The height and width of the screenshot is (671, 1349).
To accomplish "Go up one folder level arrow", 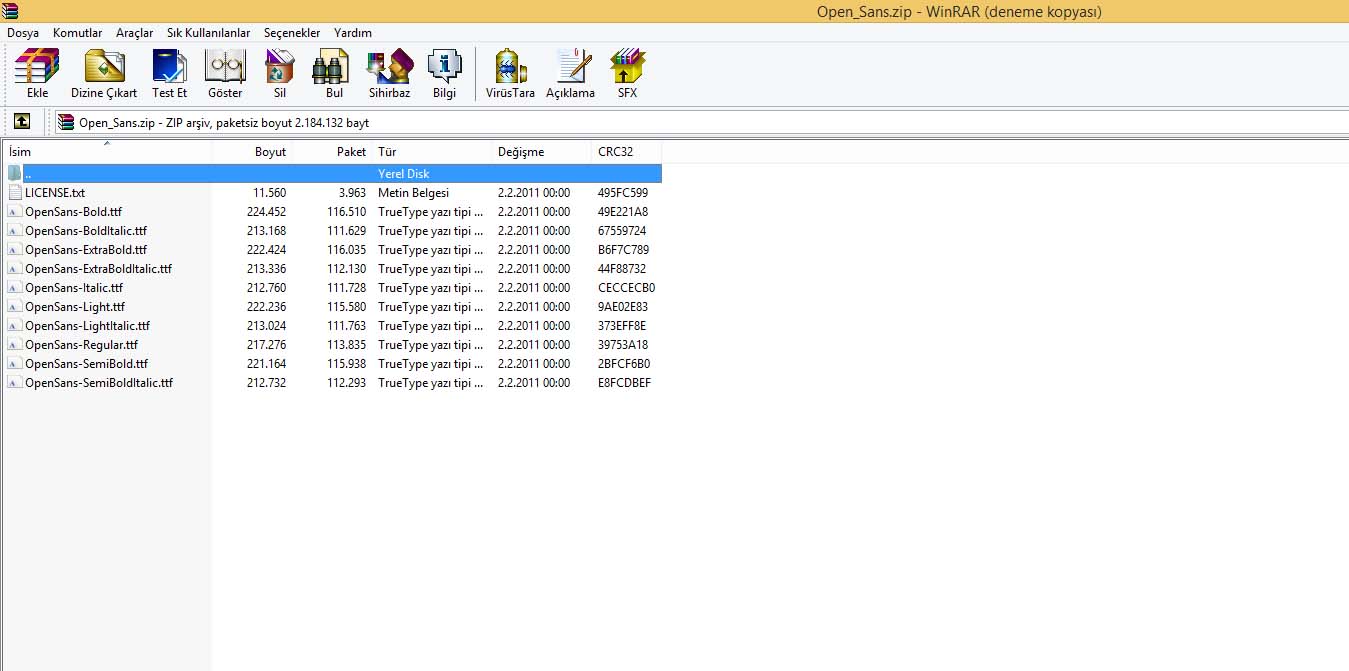I will [21, 122].
